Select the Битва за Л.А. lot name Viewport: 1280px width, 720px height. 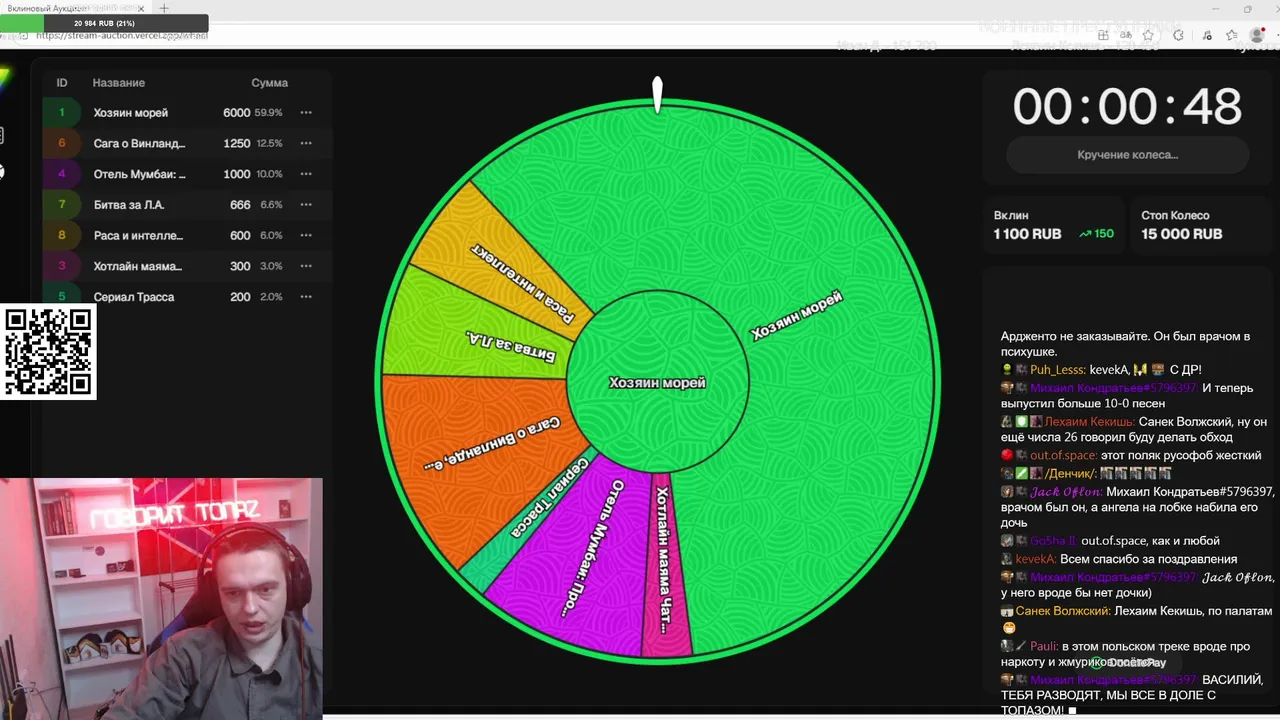pos(129,205)
